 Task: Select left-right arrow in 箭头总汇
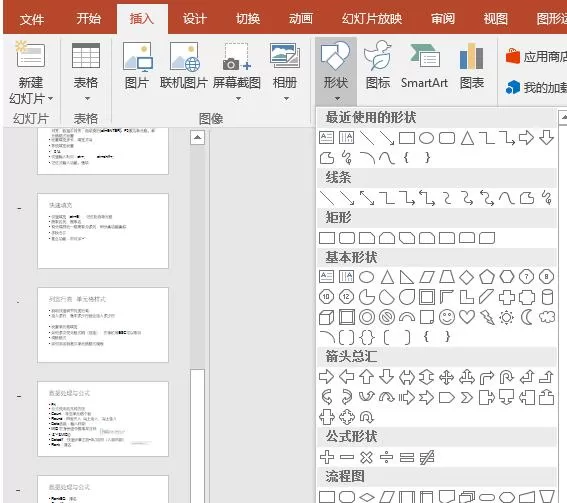point(407,377)
